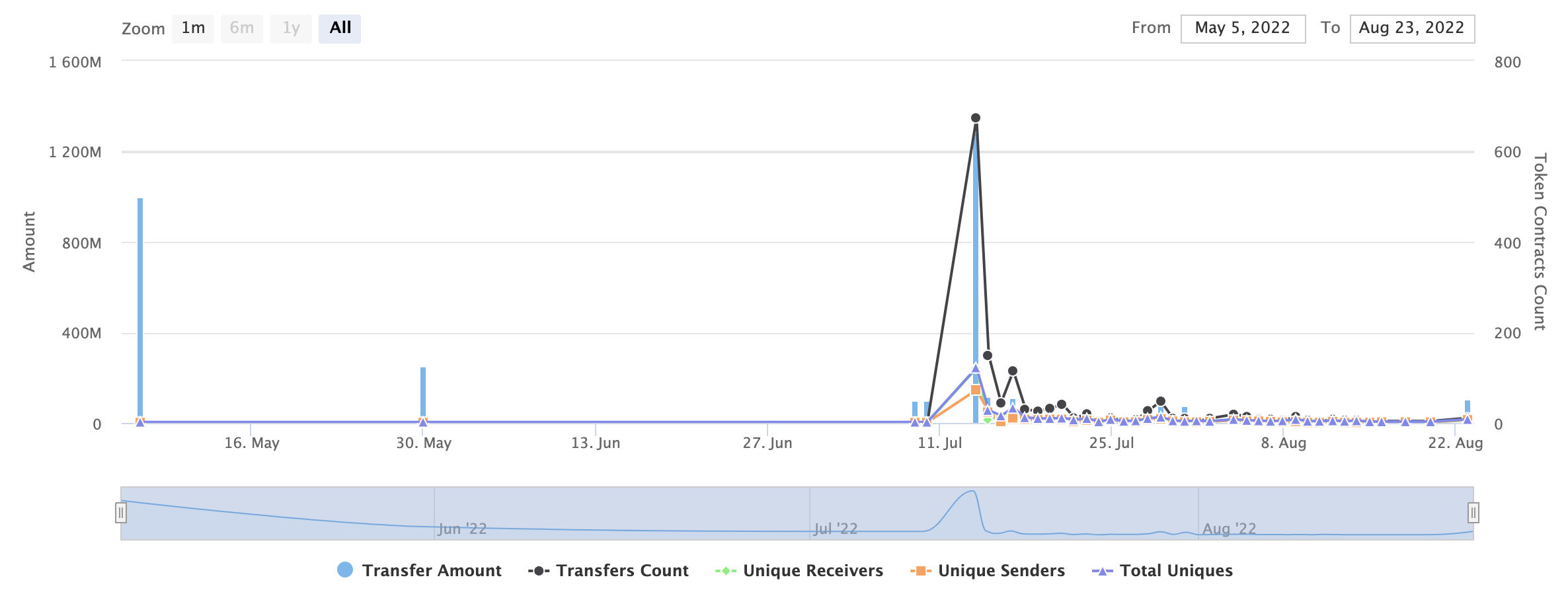1568x596 pixels.
Task: Toggle the Total Uniques series label
Action: tap(1176, 571)
